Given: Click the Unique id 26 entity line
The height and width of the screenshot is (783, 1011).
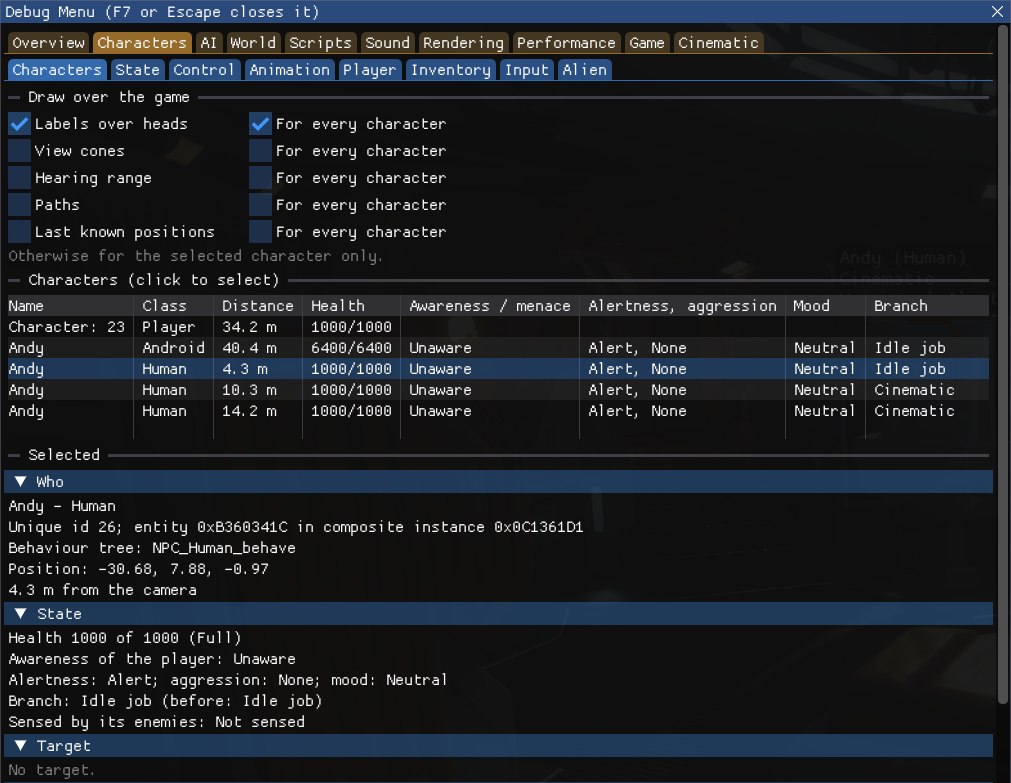Looking at the screenshot, I should (x=295, y=527).
